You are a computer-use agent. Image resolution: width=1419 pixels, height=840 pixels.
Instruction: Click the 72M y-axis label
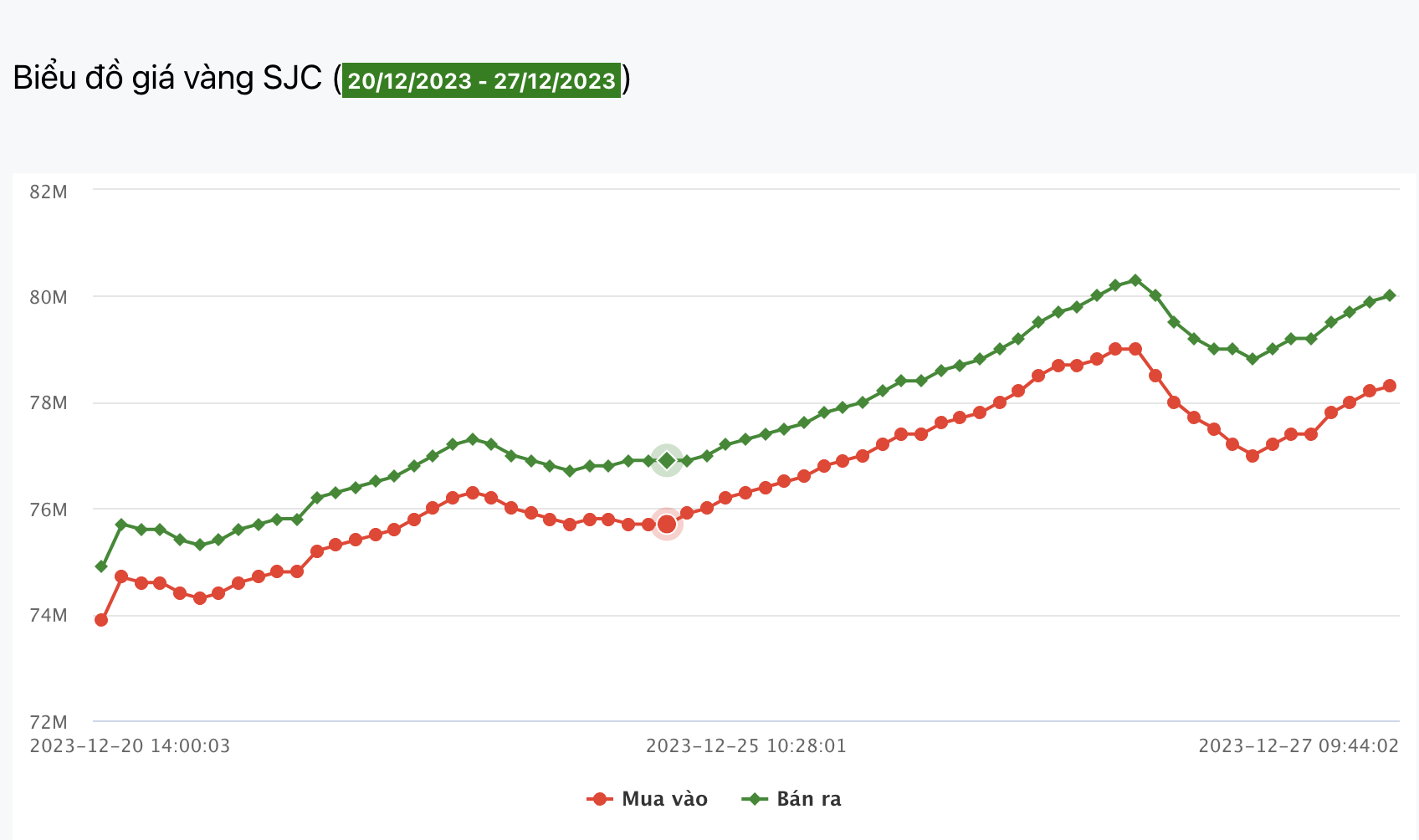point(49,721)
